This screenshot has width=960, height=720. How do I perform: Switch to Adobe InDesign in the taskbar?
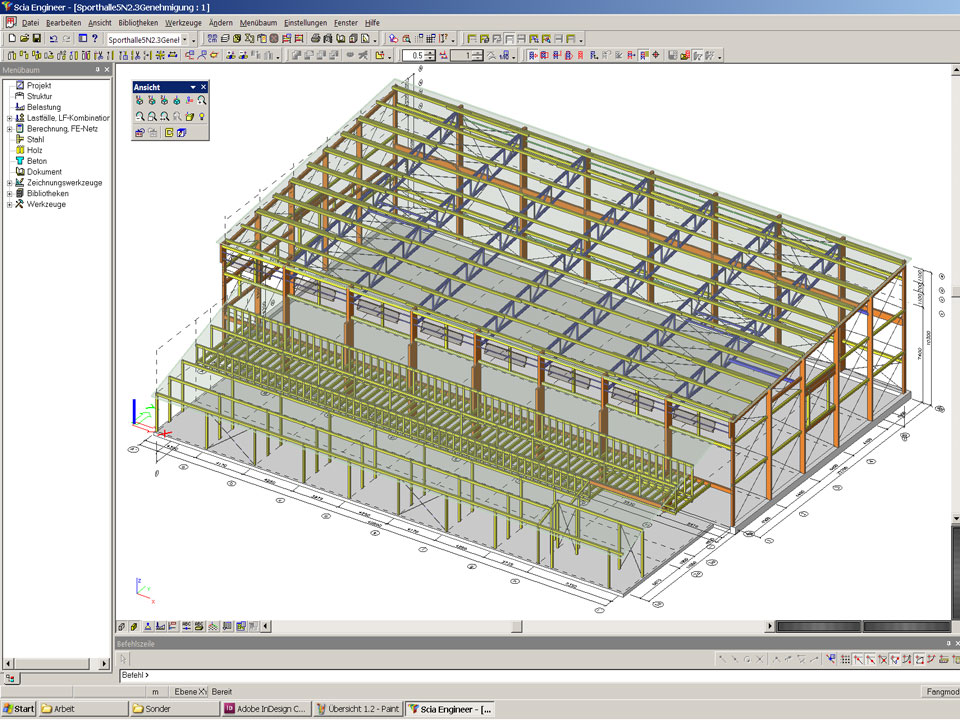click(x=265, y=709)
